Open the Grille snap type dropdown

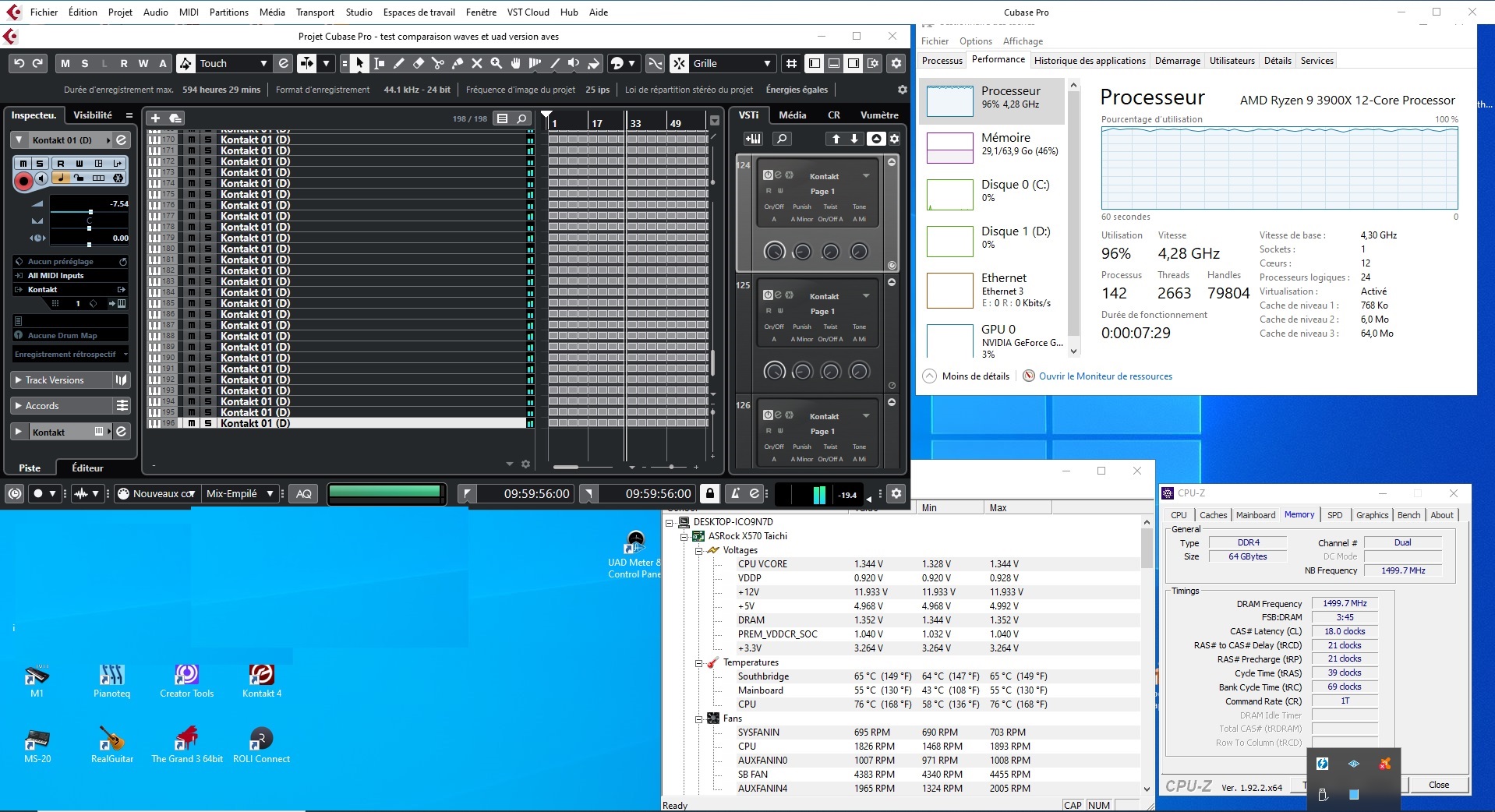point(768,63)
